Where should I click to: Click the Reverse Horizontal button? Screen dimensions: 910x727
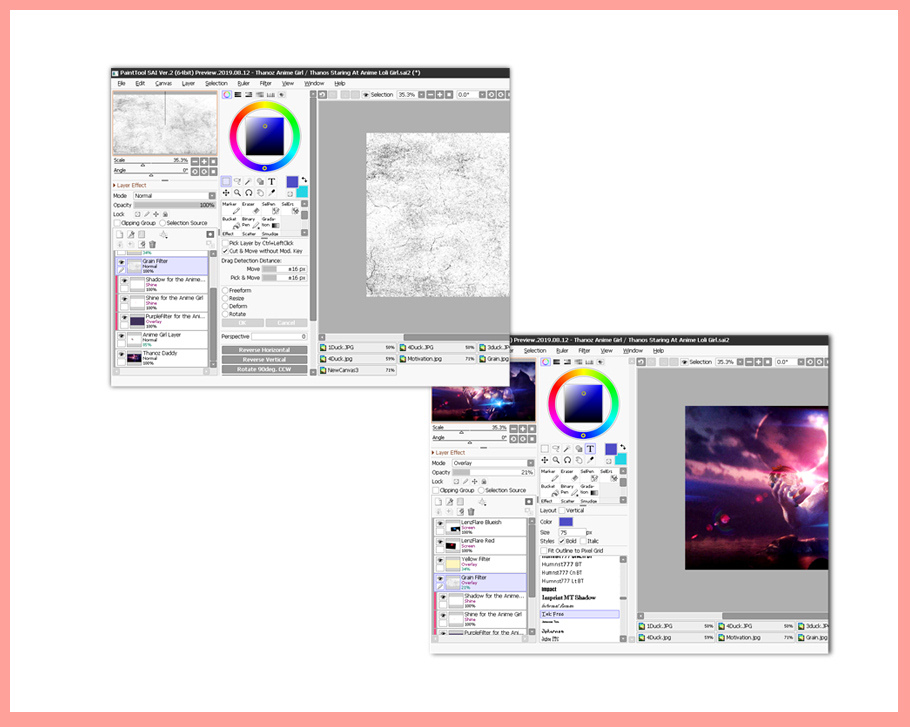tap(264, 350)
